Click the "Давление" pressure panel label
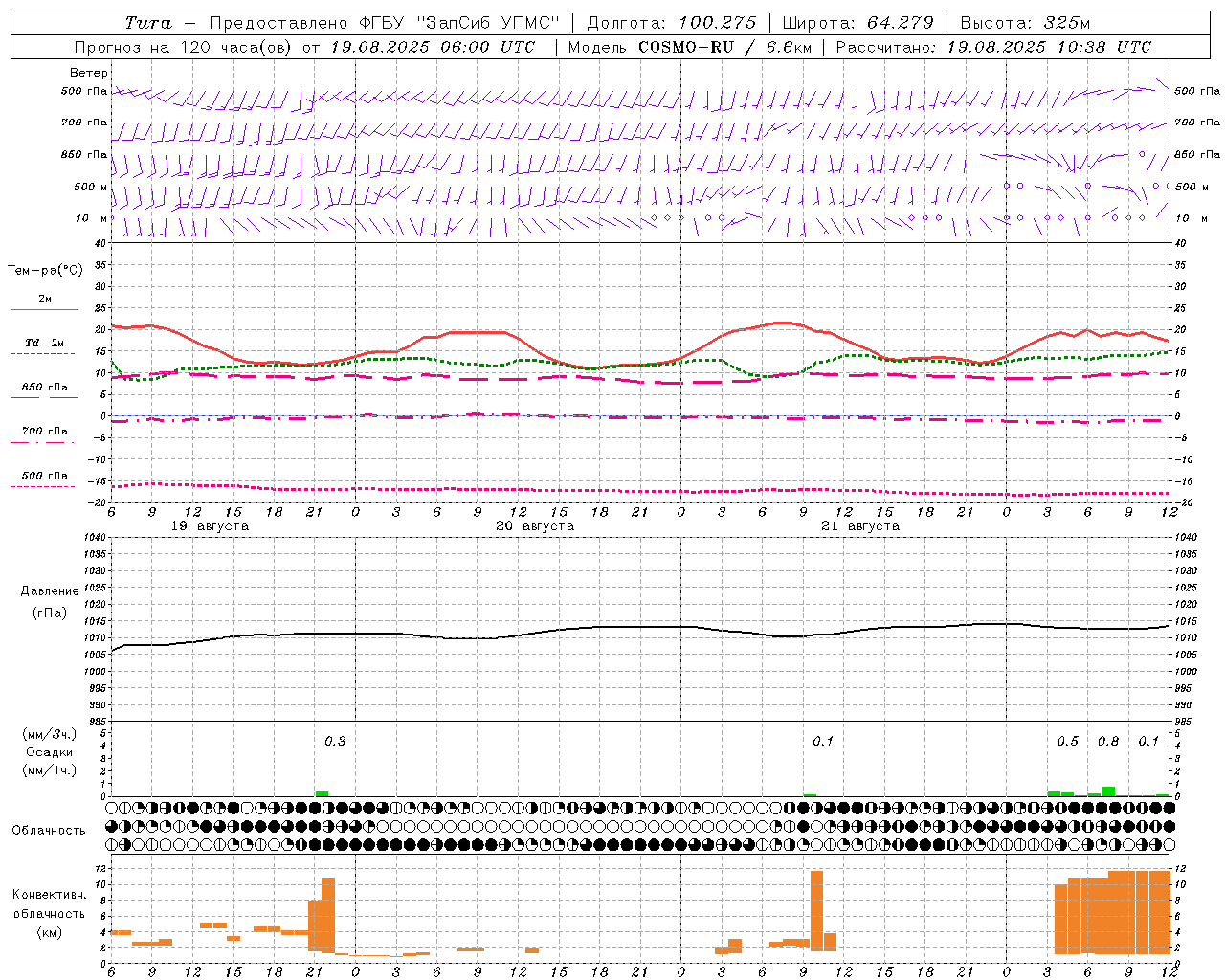Screen dimensions: 1225x980 pos(50,591)
